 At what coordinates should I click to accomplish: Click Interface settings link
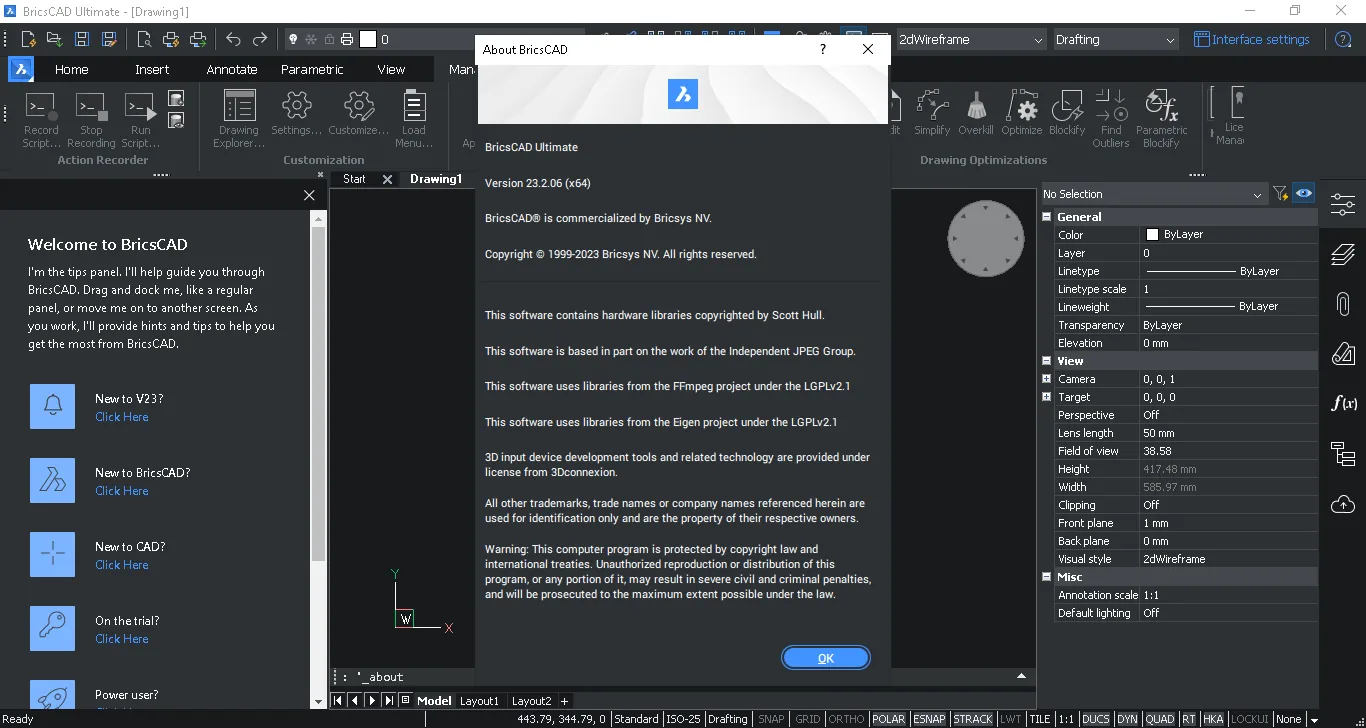(x=1252, y=40)
